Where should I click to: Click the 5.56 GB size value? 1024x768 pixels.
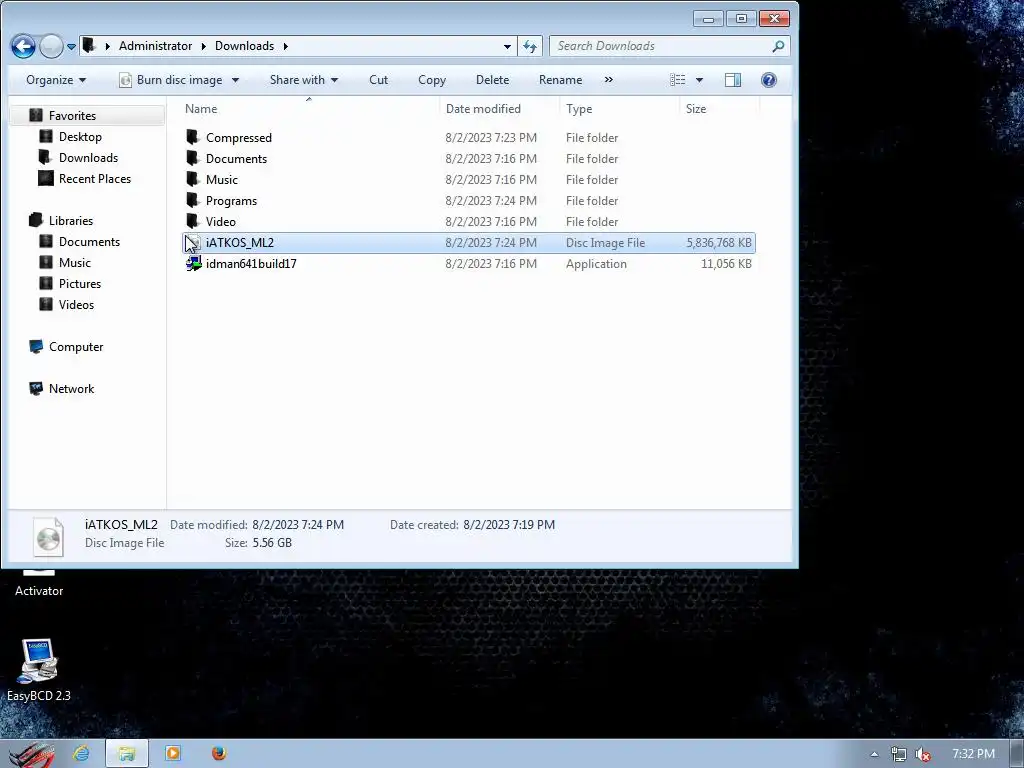(272, 543)
